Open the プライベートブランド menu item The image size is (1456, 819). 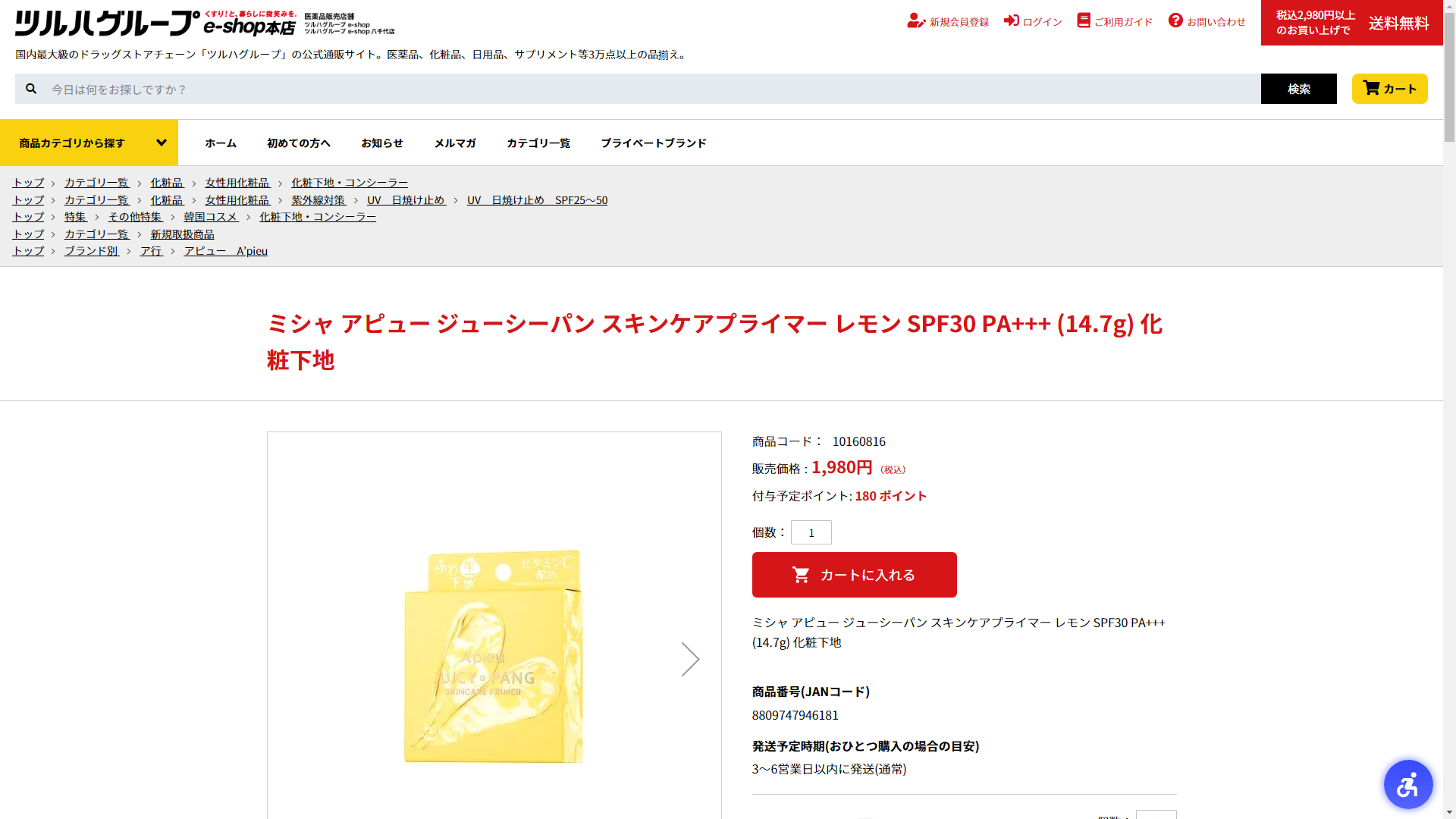654,143
